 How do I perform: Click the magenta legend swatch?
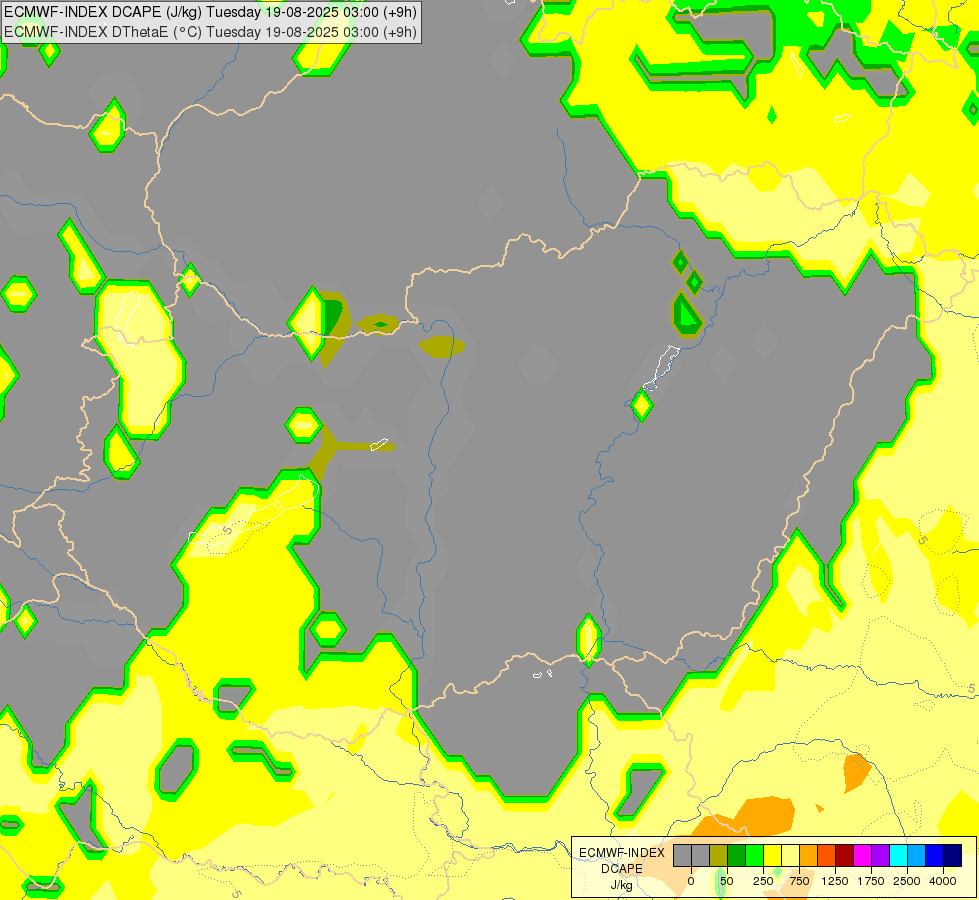point(862,856)
